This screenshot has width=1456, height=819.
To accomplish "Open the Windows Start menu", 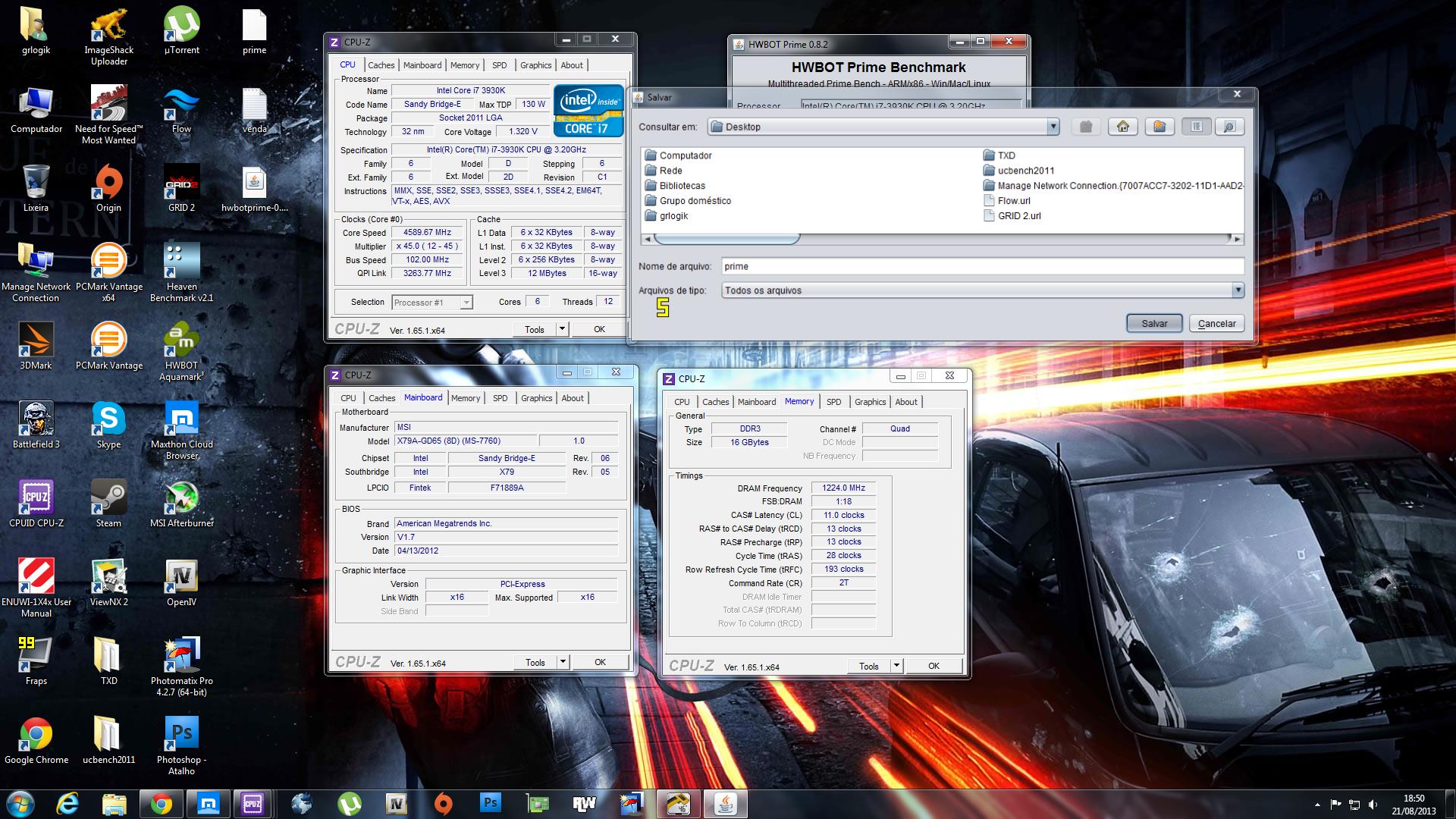I will [20, 803].
